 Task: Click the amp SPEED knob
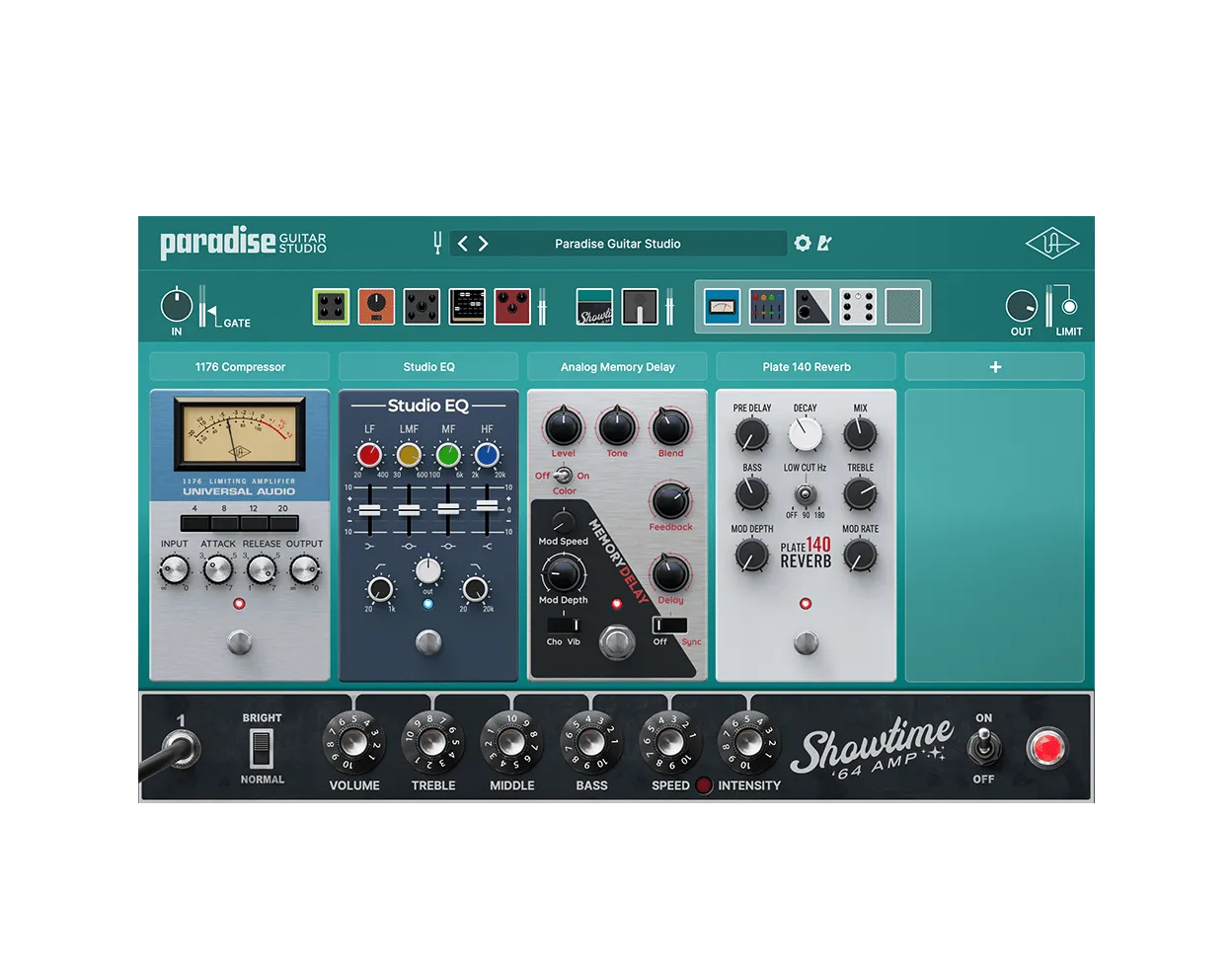(670, 743)
